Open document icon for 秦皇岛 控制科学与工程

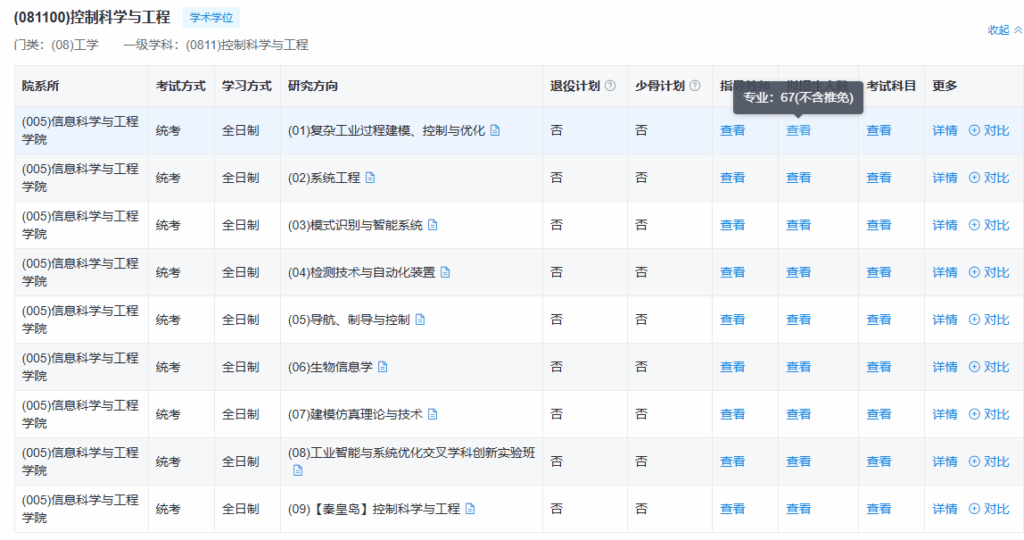[470, 509]
